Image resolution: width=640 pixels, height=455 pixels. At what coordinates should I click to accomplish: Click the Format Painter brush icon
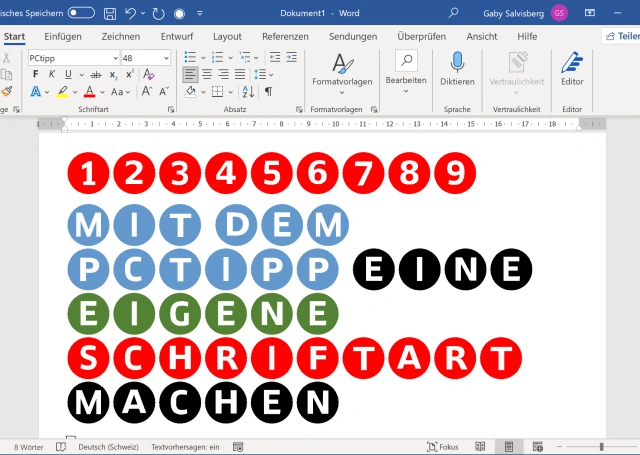[7, 91]
